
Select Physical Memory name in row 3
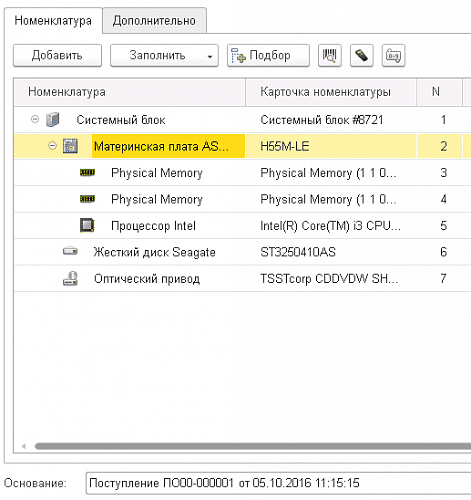pyautogui.click(x=157, y=173)
